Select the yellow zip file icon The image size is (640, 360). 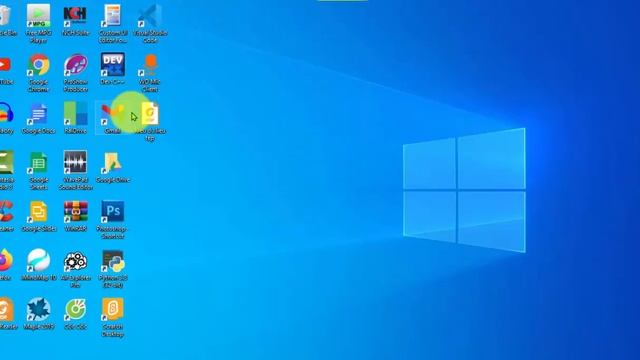click(149, 113)
